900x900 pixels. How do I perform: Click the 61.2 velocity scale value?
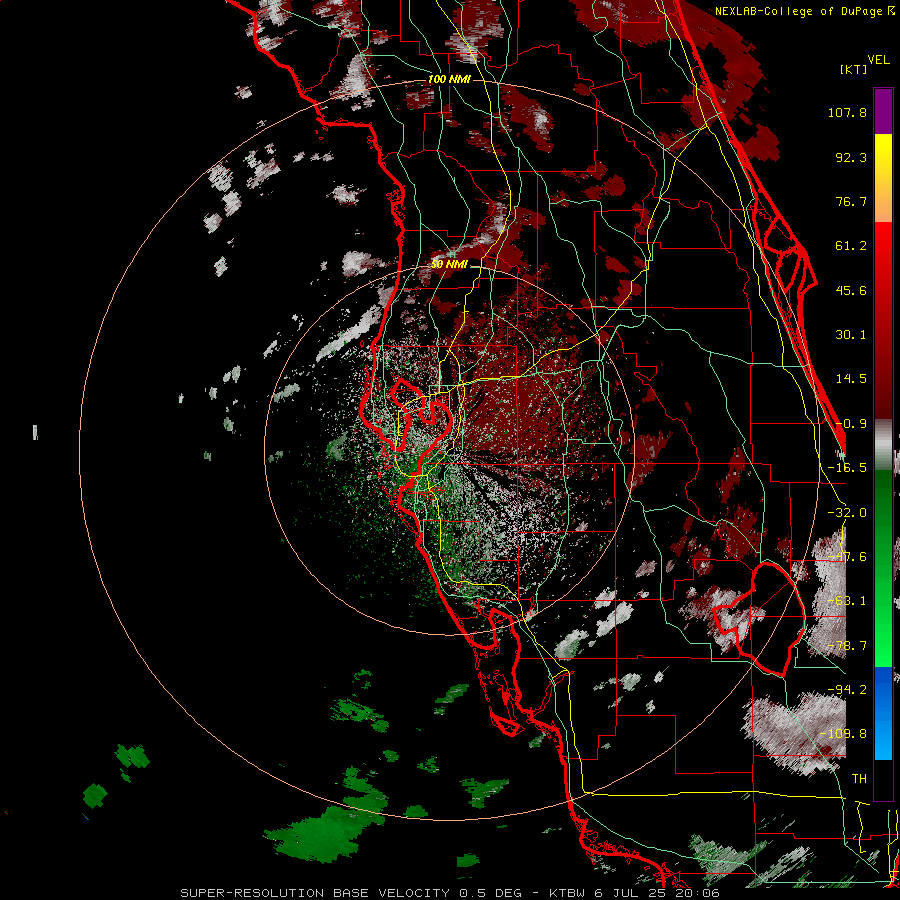click(x=851, y=246)
